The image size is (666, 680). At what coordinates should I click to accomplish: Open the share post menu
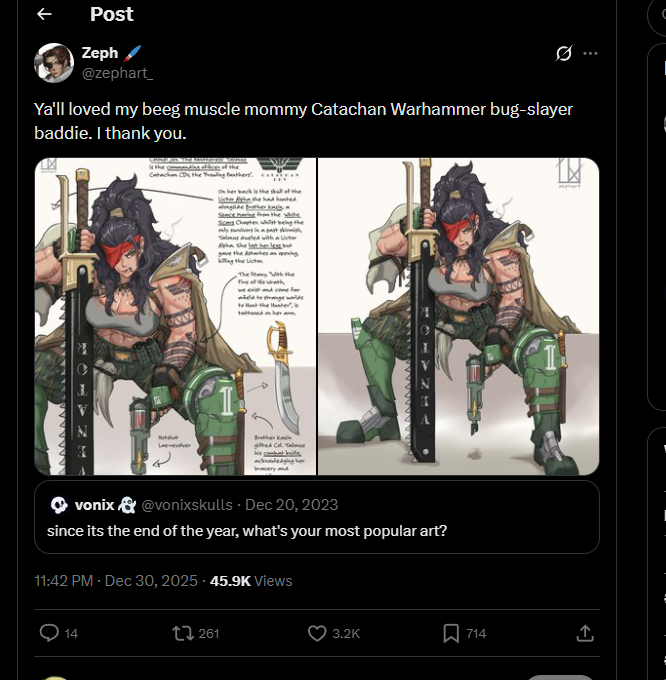585,633
